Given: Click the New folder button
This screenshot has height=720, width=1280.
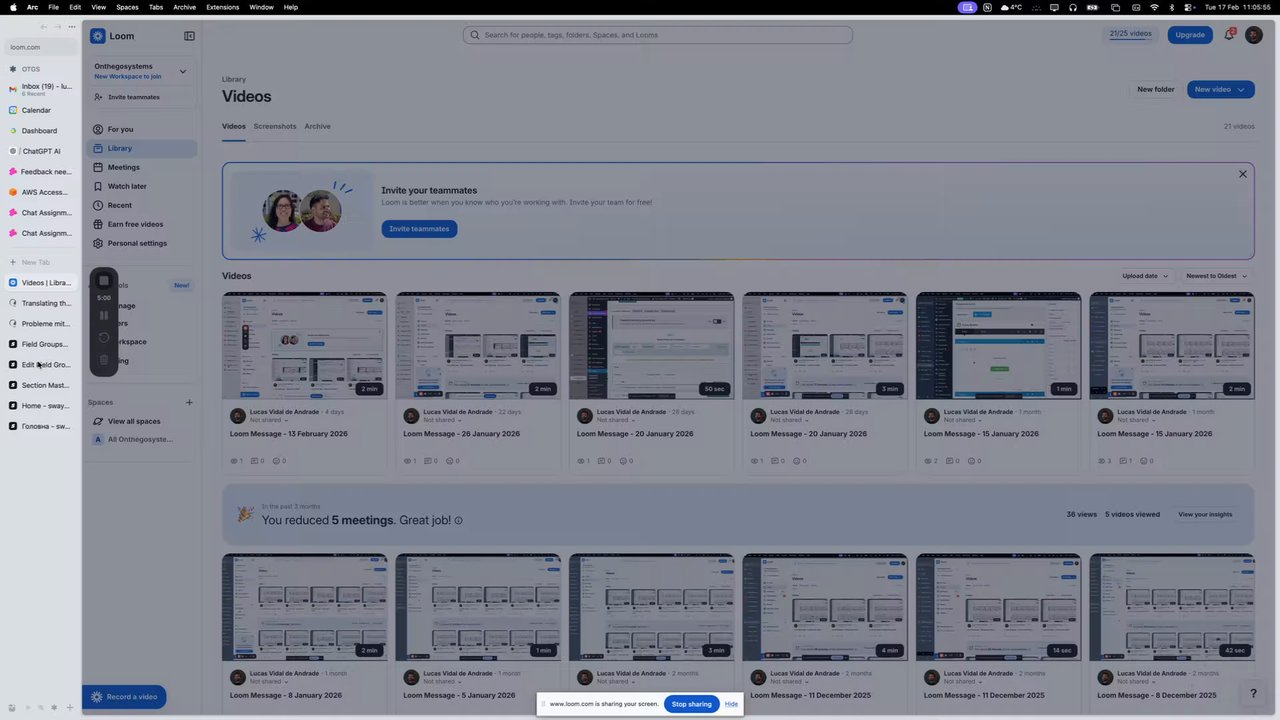Looking at the screenshot, I should [1156, 89].
